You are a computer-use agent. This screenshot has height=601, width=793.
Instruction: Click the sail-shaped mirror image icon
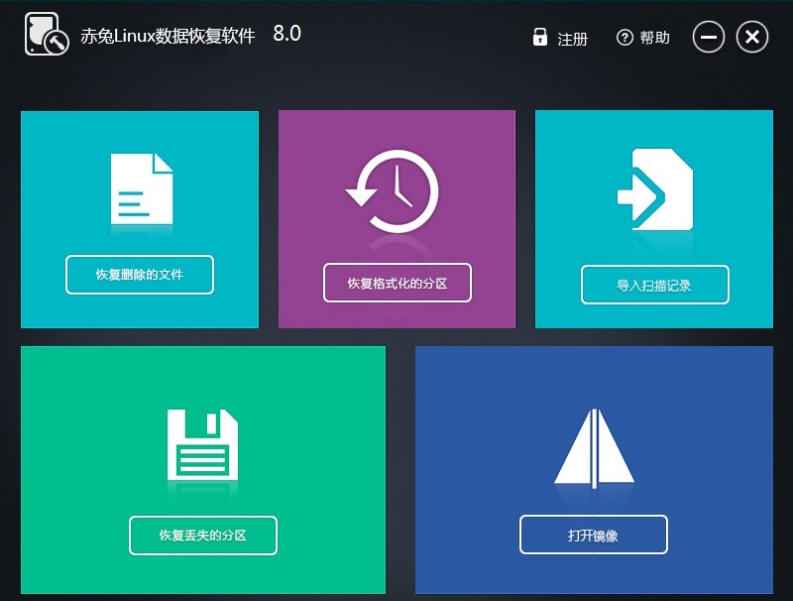594,448
